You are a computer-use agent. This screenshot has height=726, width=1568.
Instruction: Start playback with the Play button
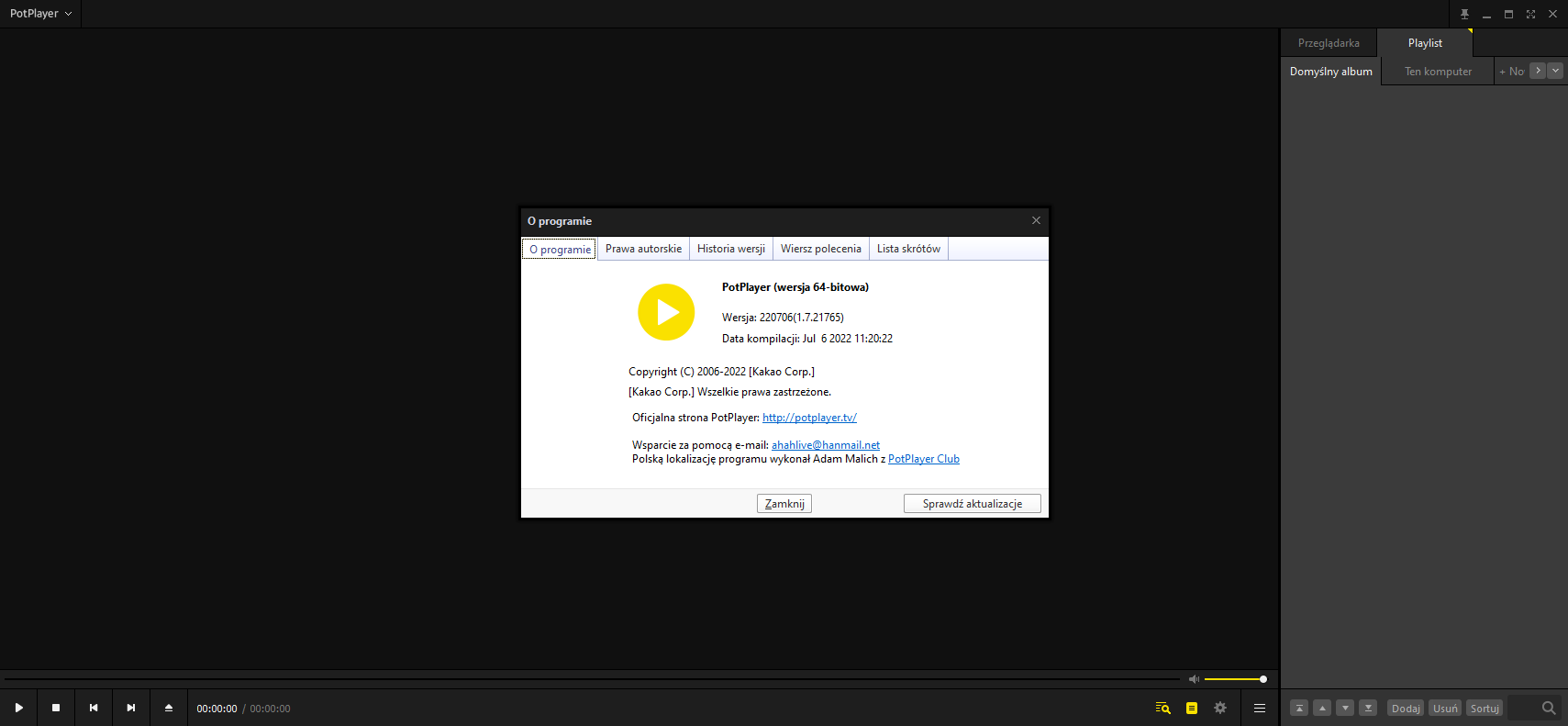coord(18,708)
